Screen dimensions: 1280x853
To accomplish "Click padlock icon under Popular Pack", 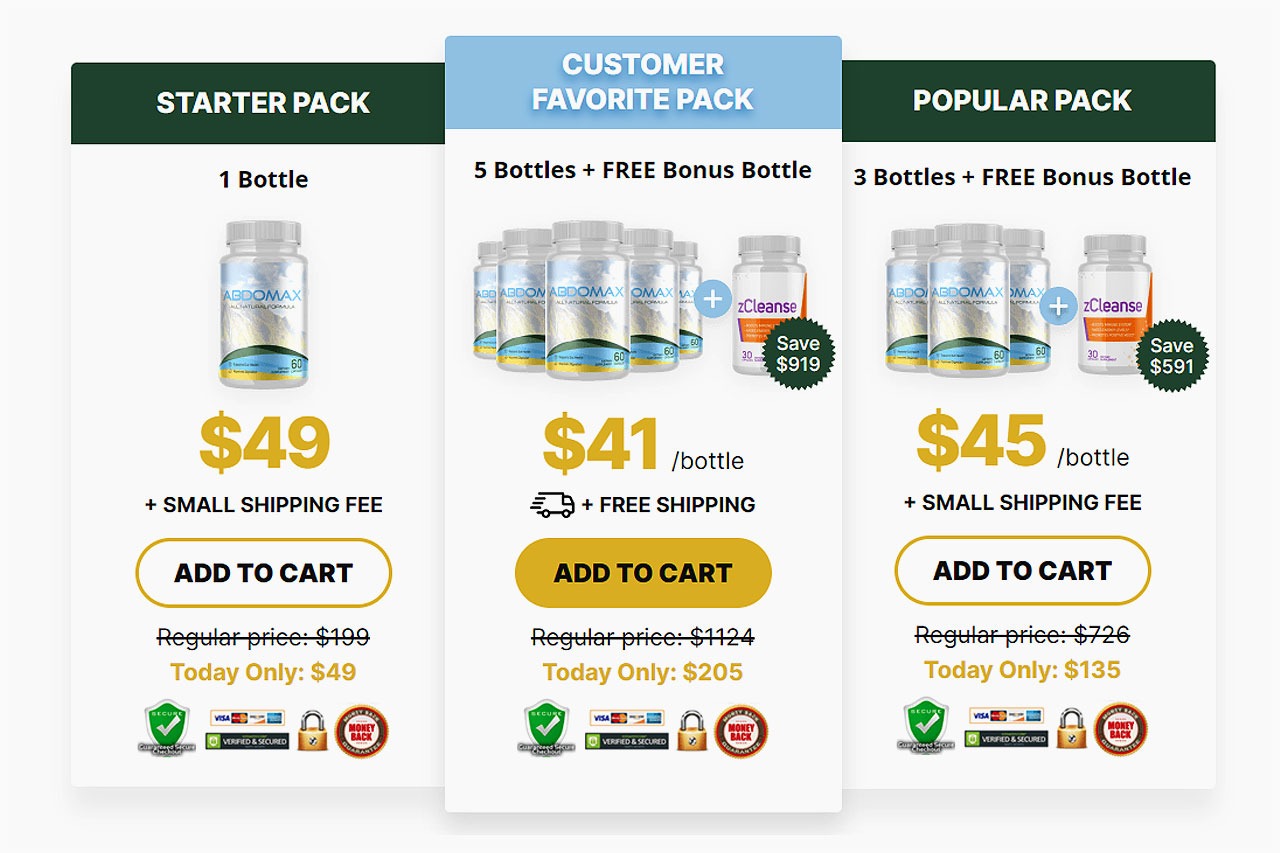I will (1071, 729).
